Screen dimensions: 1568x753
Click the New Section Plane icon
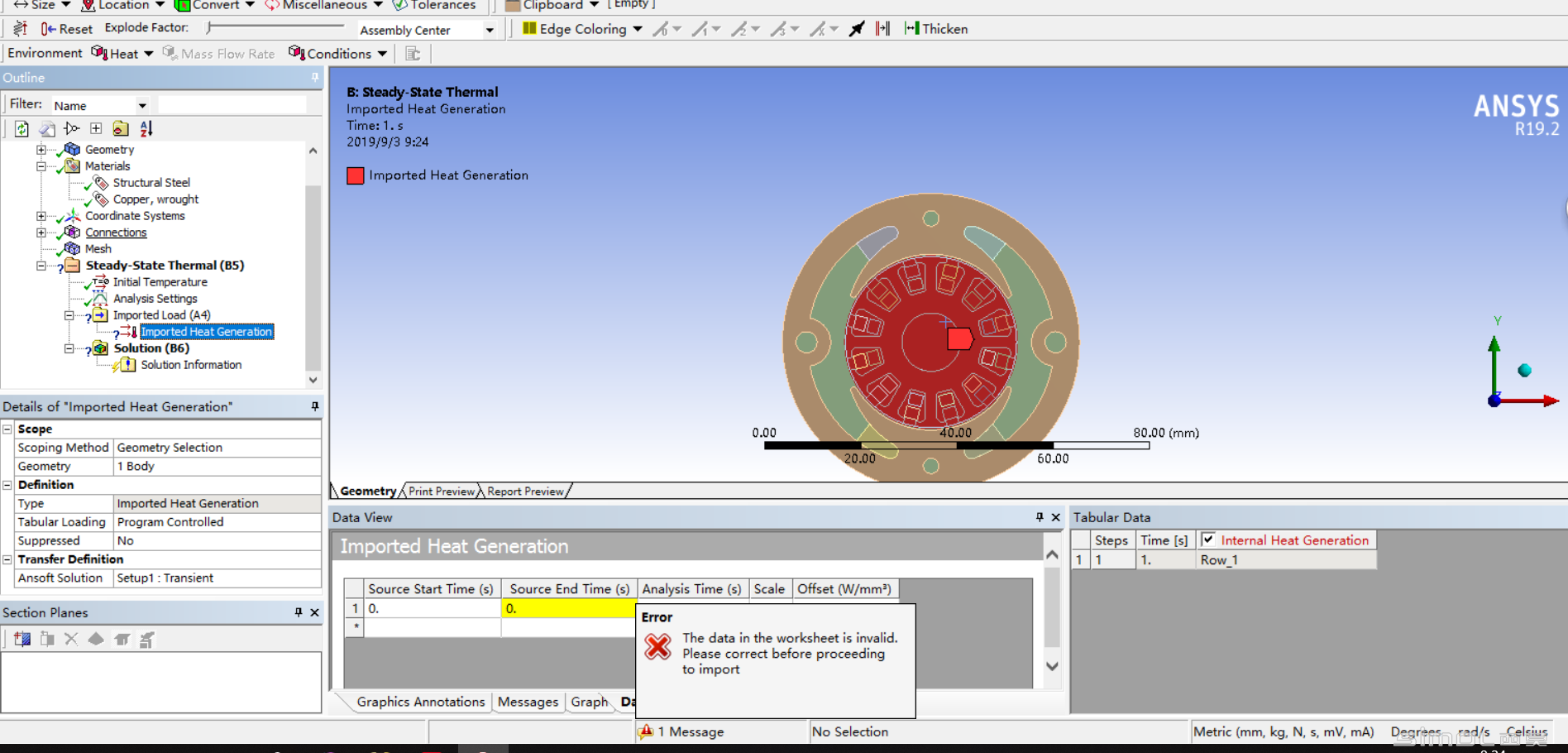(x=22, y=639)
